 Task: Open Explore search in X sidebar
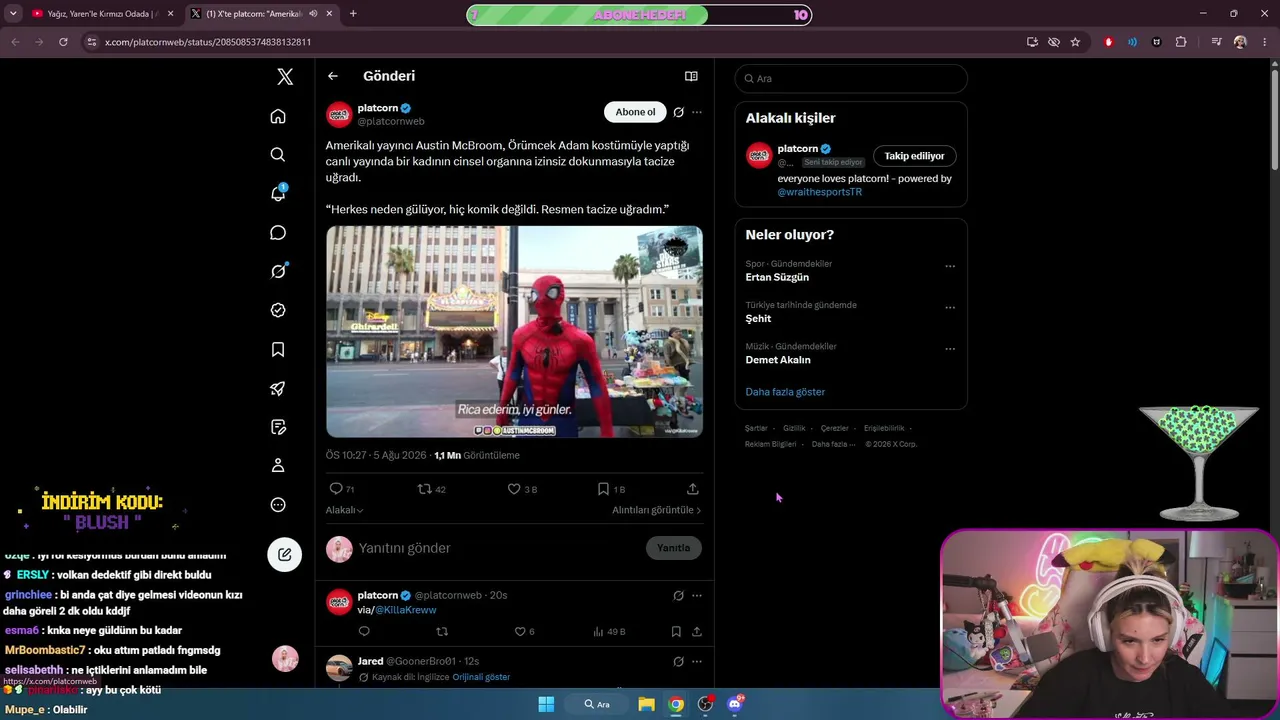click(x=278, y=155)
